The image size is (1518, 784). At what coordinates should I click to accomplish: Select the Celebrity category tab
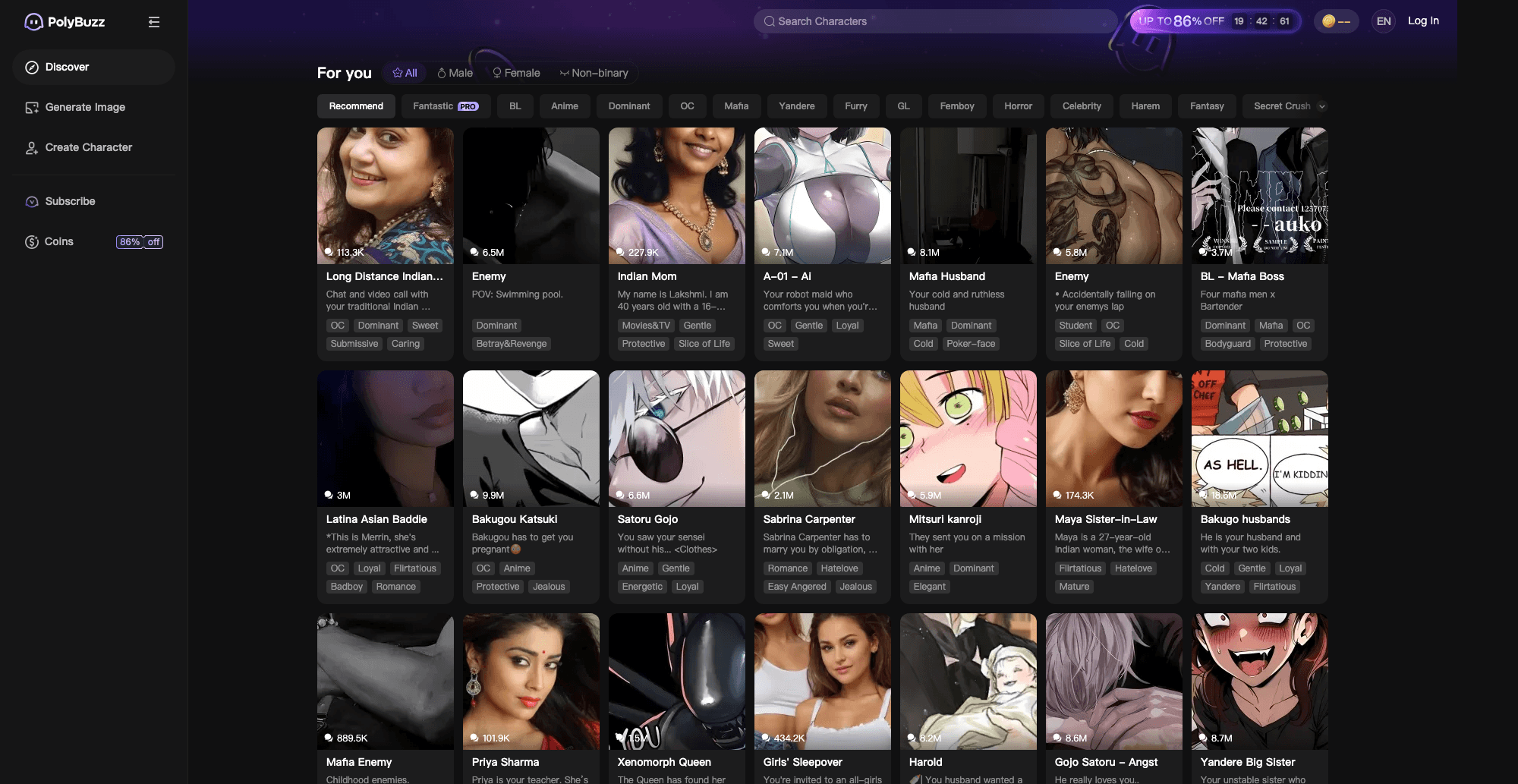(1082, 106)
